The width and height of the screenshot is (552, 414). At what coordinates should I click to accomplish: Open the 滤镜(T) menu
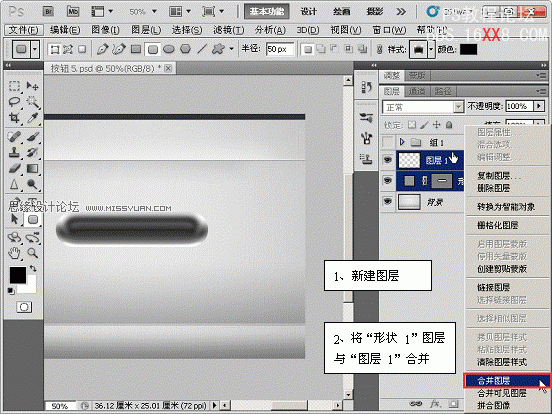pyautogui.click(x=228, y=30)
